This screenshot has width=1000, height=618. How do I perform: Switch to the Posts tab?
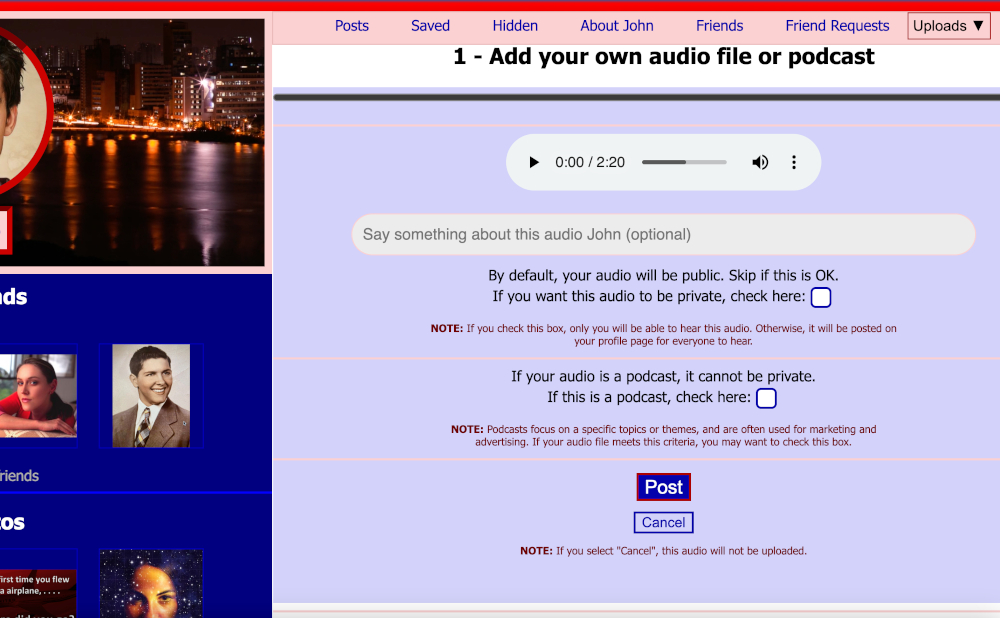pyautogui.click(x=351, y=25)
